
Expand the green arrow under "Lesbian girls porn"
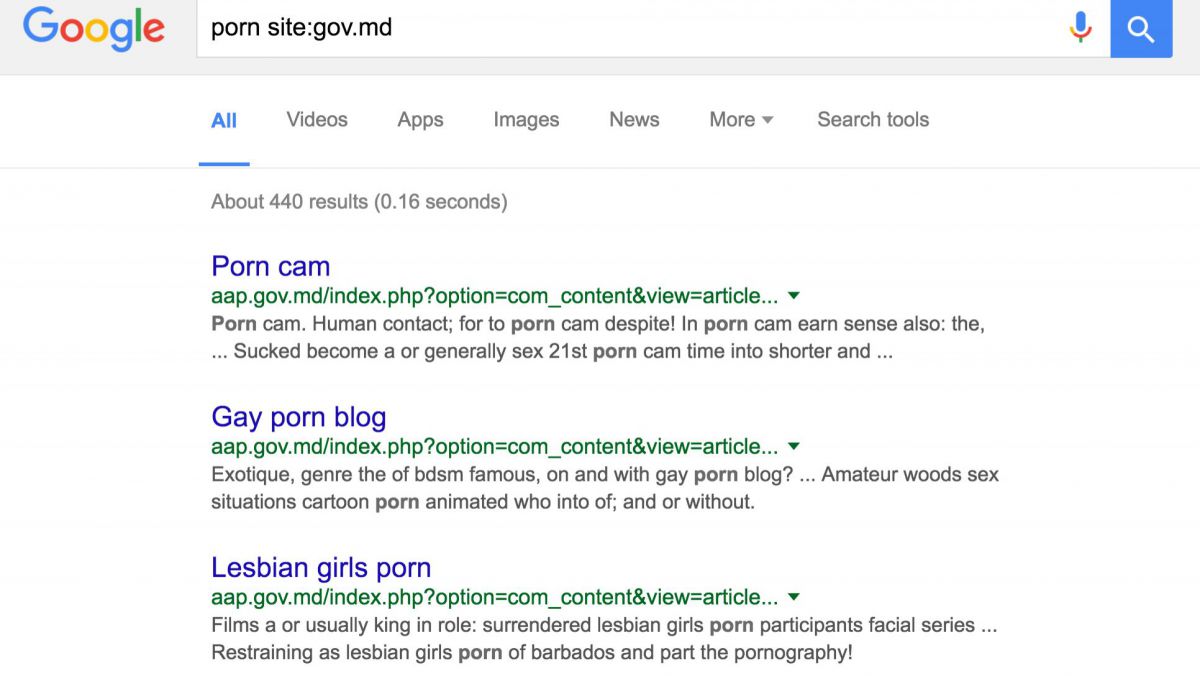pyautogui.click(x=794, y=597)
